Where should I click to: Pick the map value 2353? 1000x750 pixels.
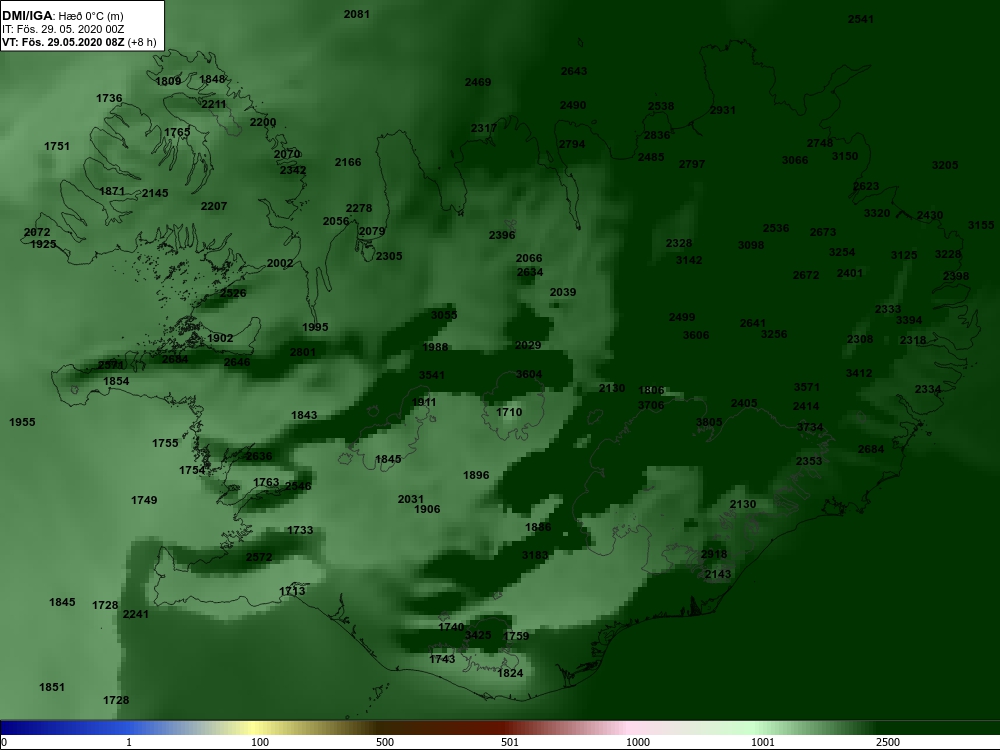point(809,461)
